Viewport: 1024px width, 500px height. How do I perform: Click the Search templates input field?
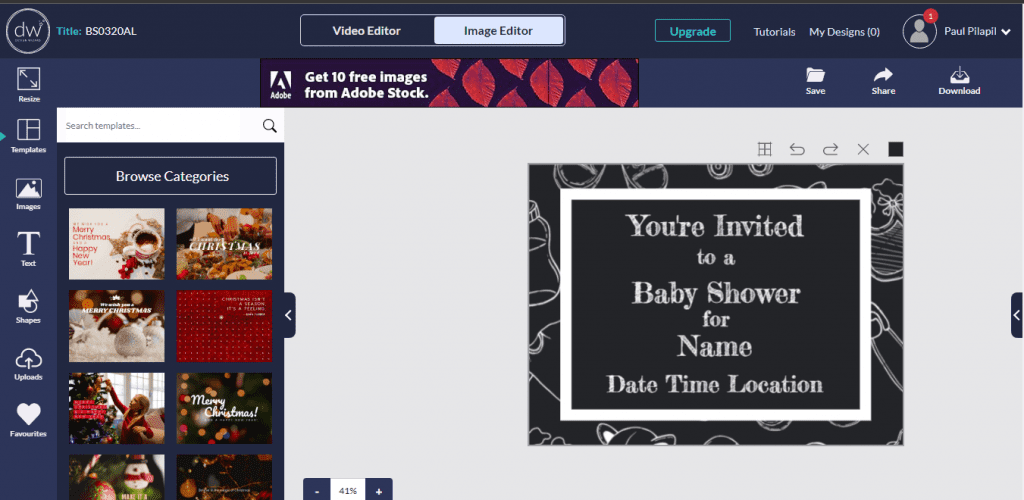pyautogui.click(x=158, y=126)
